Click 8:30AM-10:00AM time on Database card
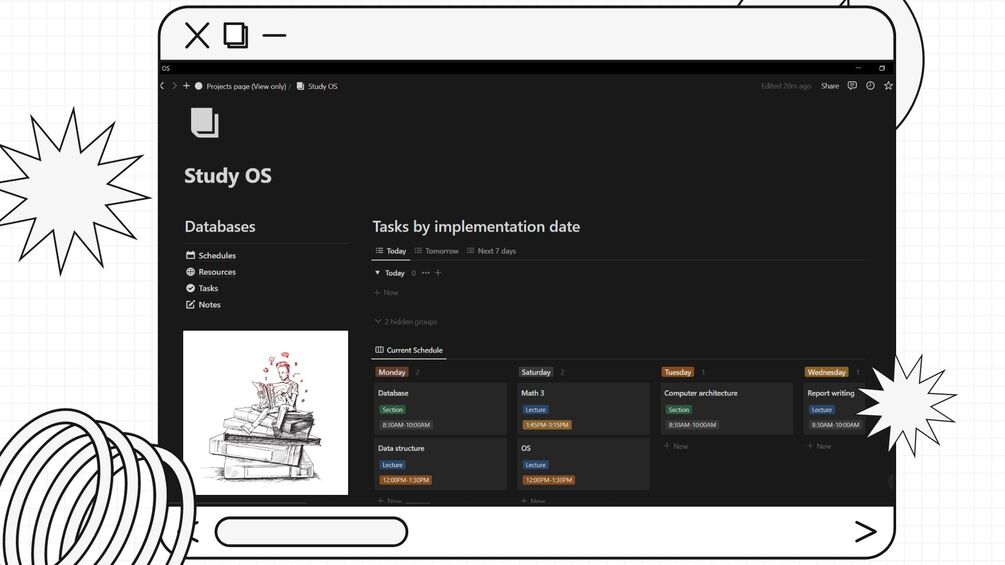This screenshot has height=565, width=1005. (406, 425)
